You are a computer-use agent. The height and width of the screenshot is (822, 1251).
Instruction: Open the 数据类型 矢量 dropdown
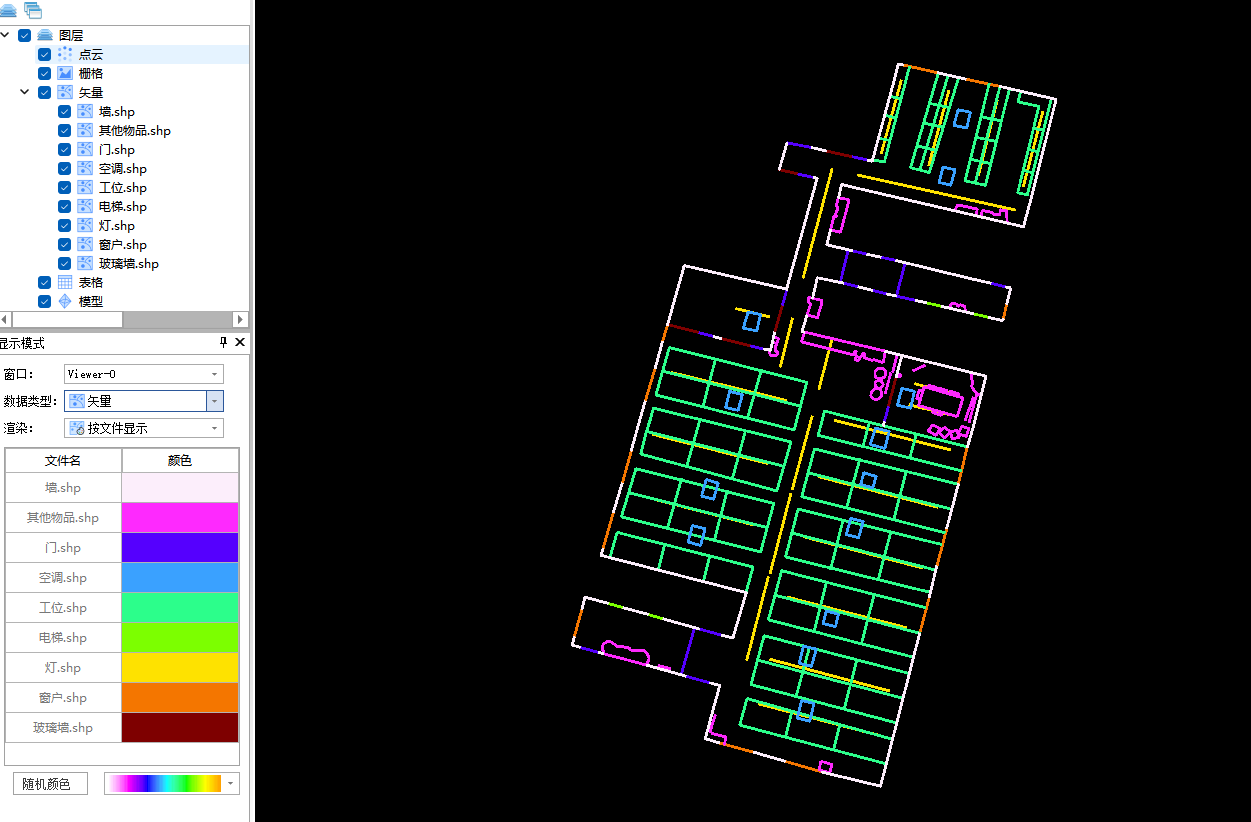(x=144, y=401)
